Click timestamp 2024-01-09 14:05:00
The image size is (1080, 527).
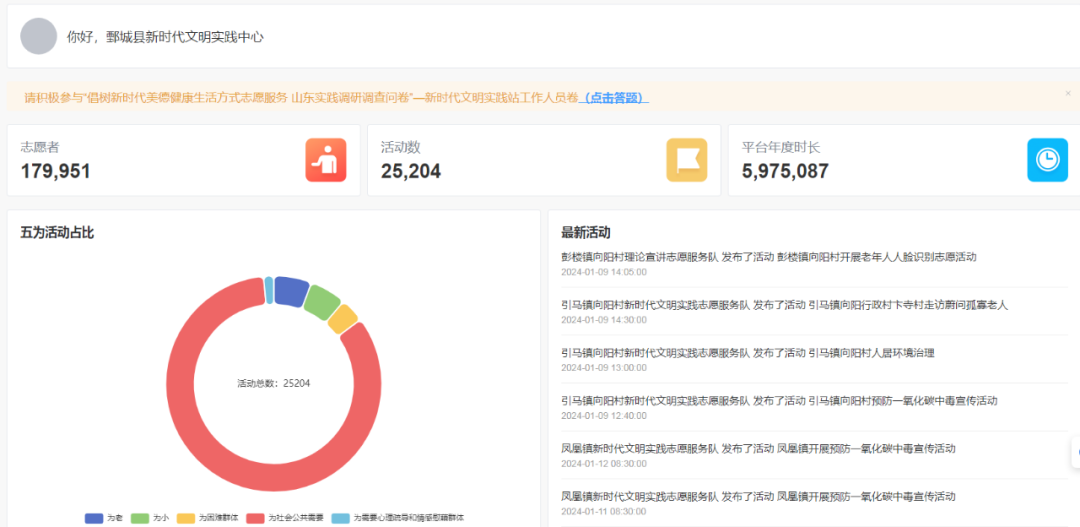[604, 272]
